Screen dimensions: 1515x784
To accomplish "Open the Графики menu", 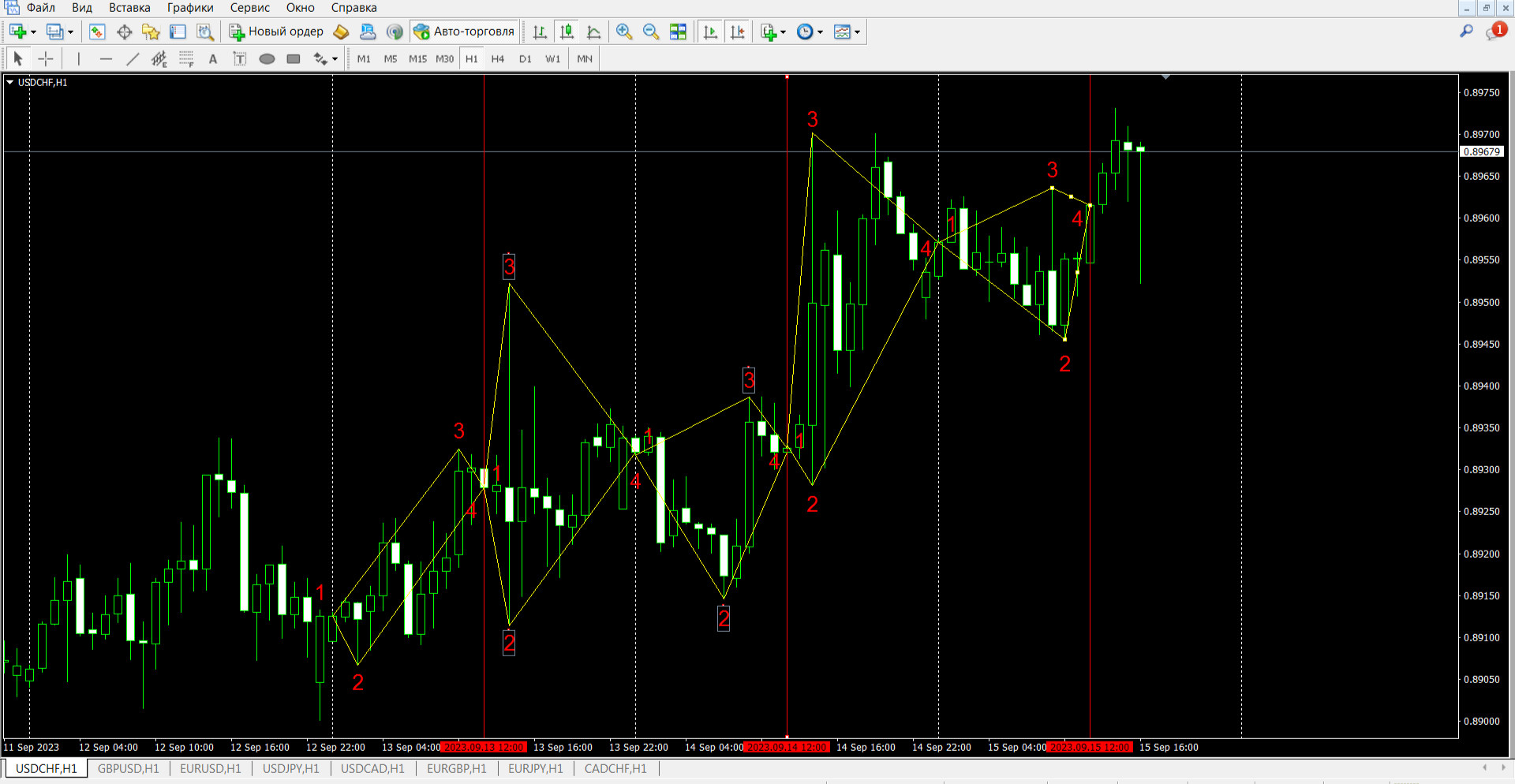I will [190, 8].
